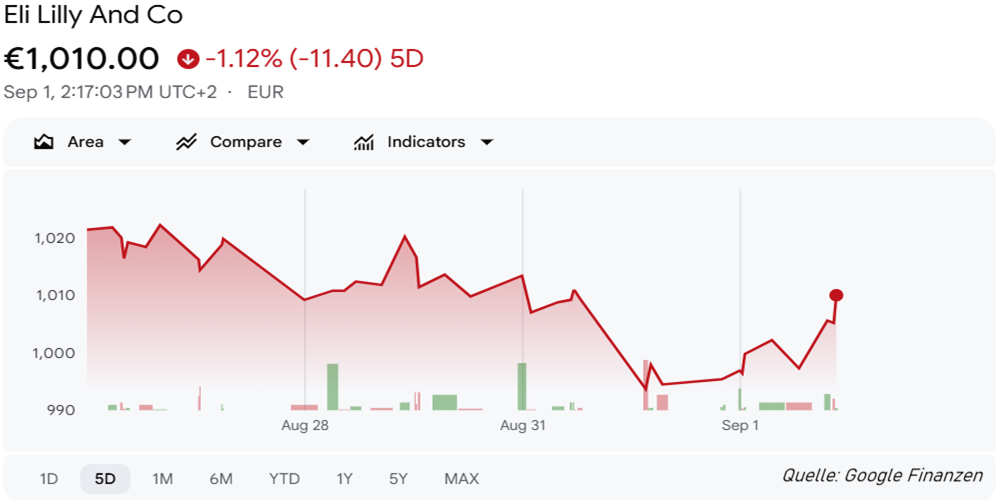Switch to the 1D time range
This screenshot has height=500, width=1000.
49,479
